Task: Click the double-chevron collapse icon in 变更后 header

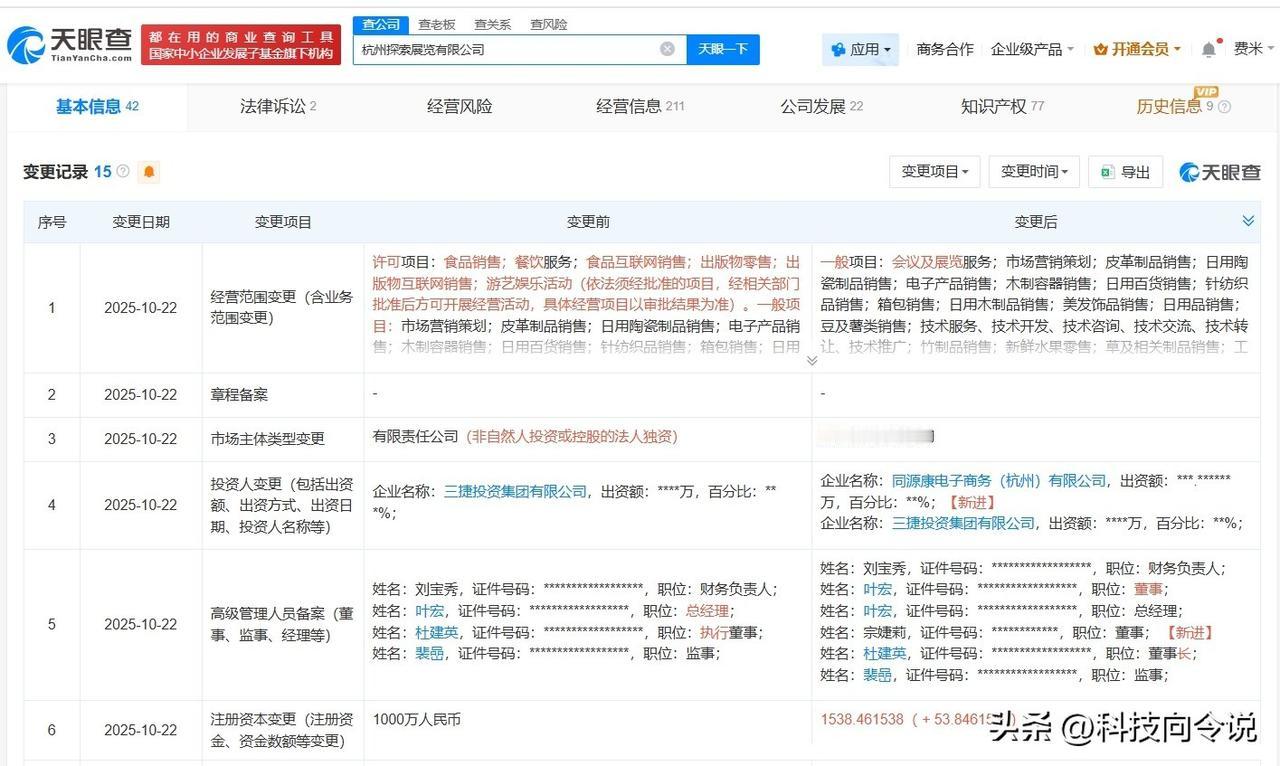Action: pyautogui.click(x=1246, y=221)
